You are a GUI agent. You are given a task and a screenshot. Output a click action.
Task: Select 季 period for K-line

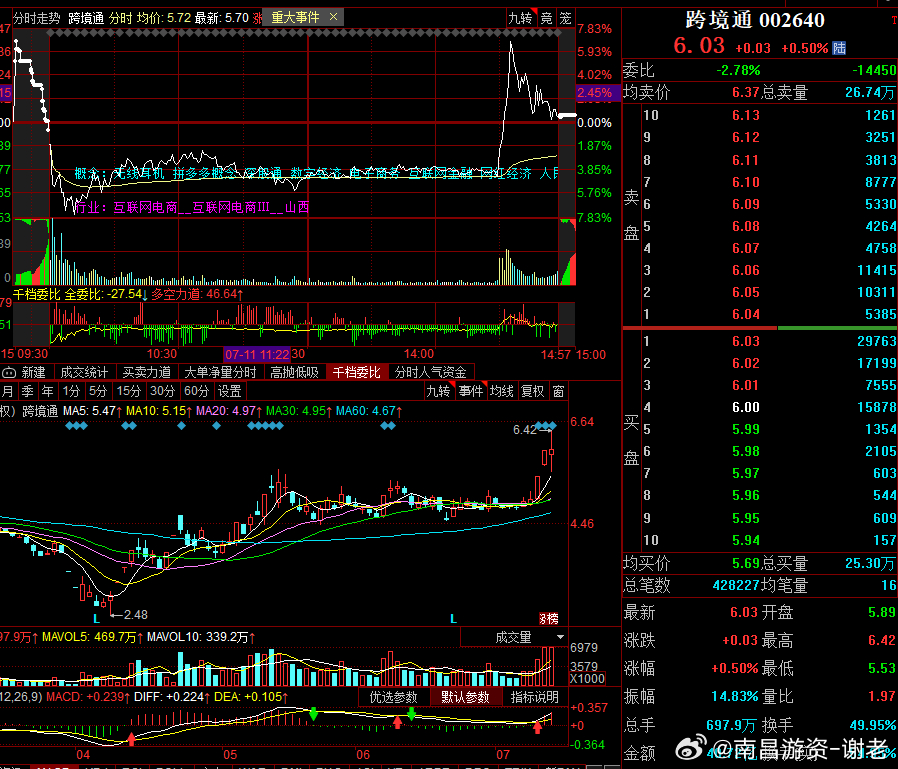[x=27, y=391]
